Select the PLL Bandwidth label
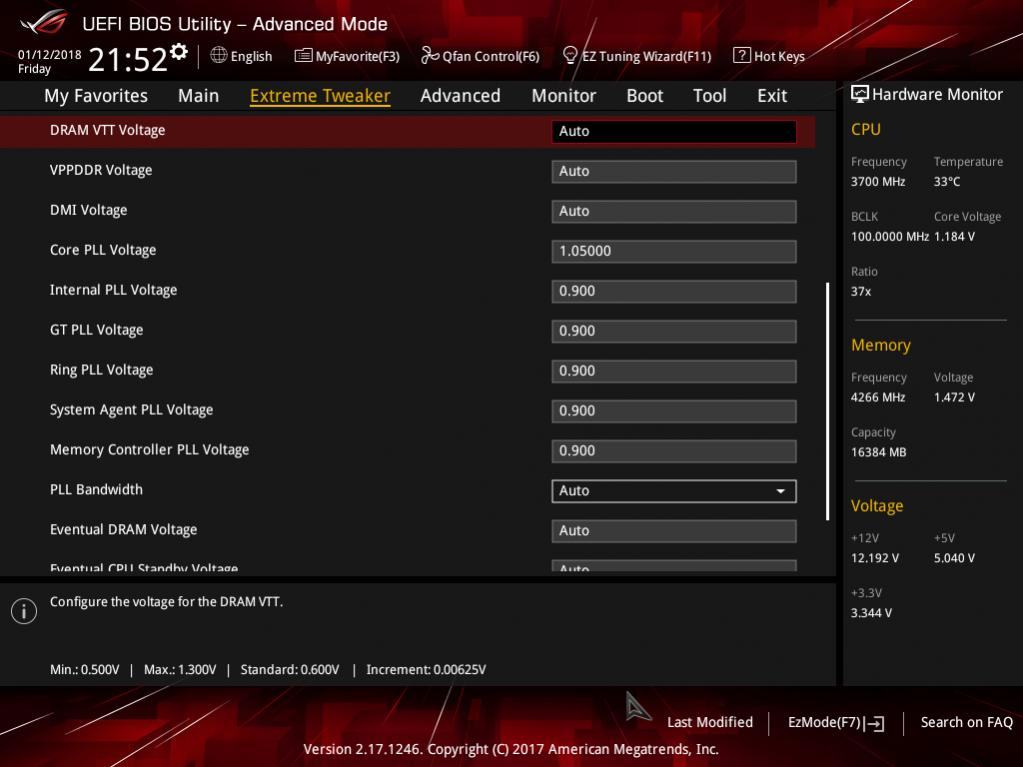 click(97, 489)
